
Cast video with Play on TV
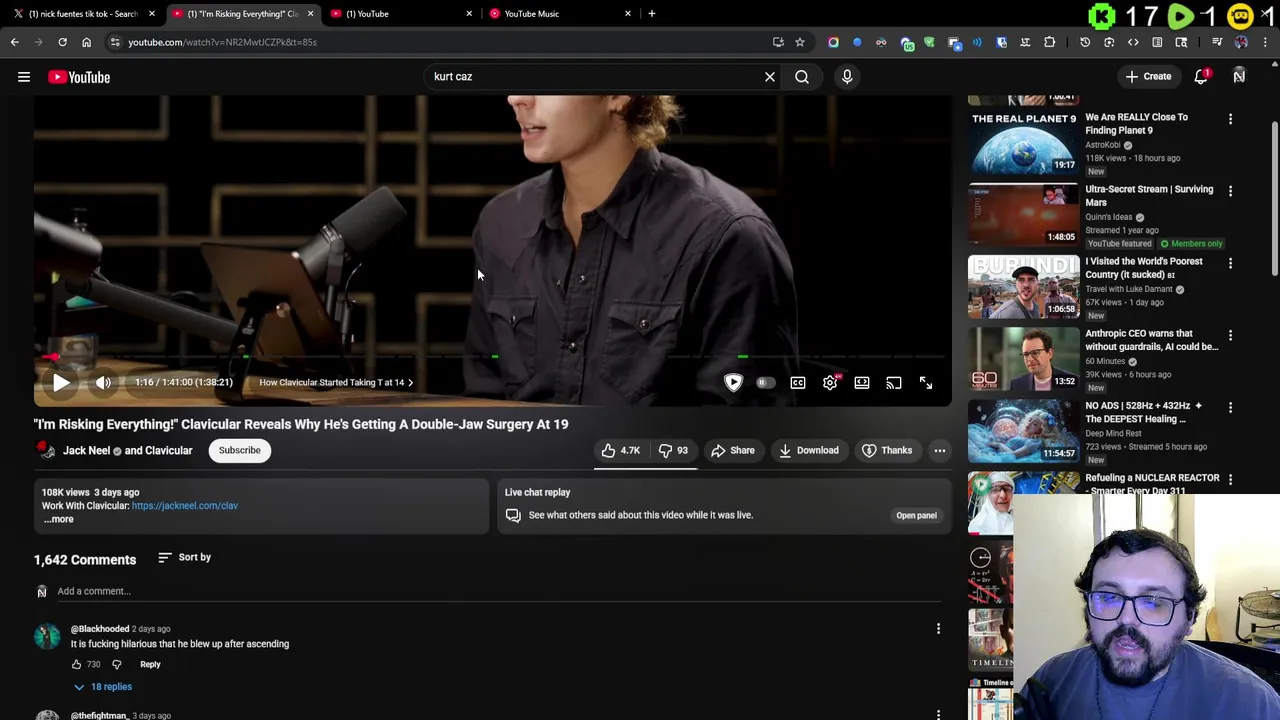(x=894, y=382)
